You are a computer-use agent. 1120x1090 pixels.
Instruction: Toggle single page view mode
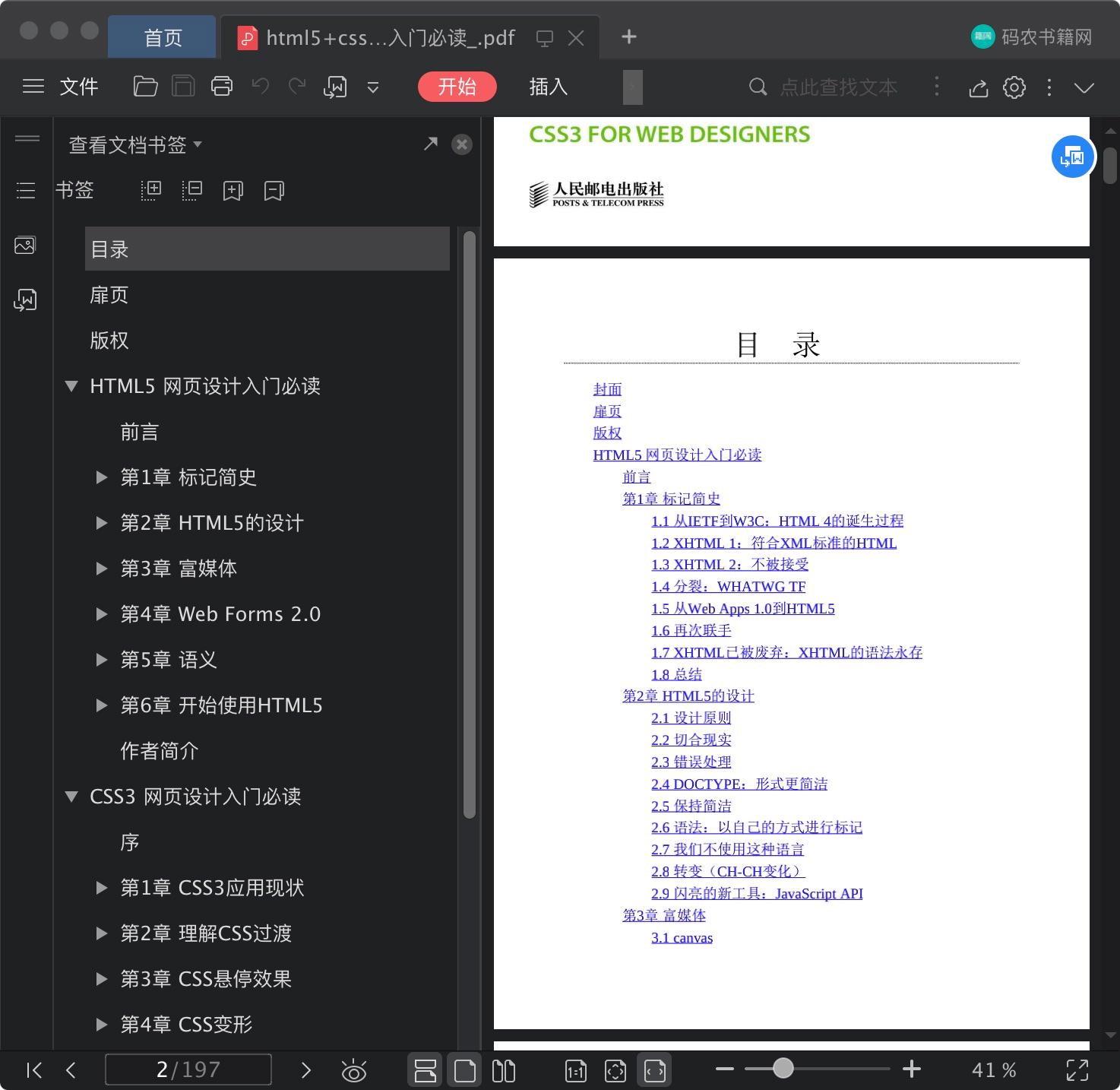[x=464, y=1070]
